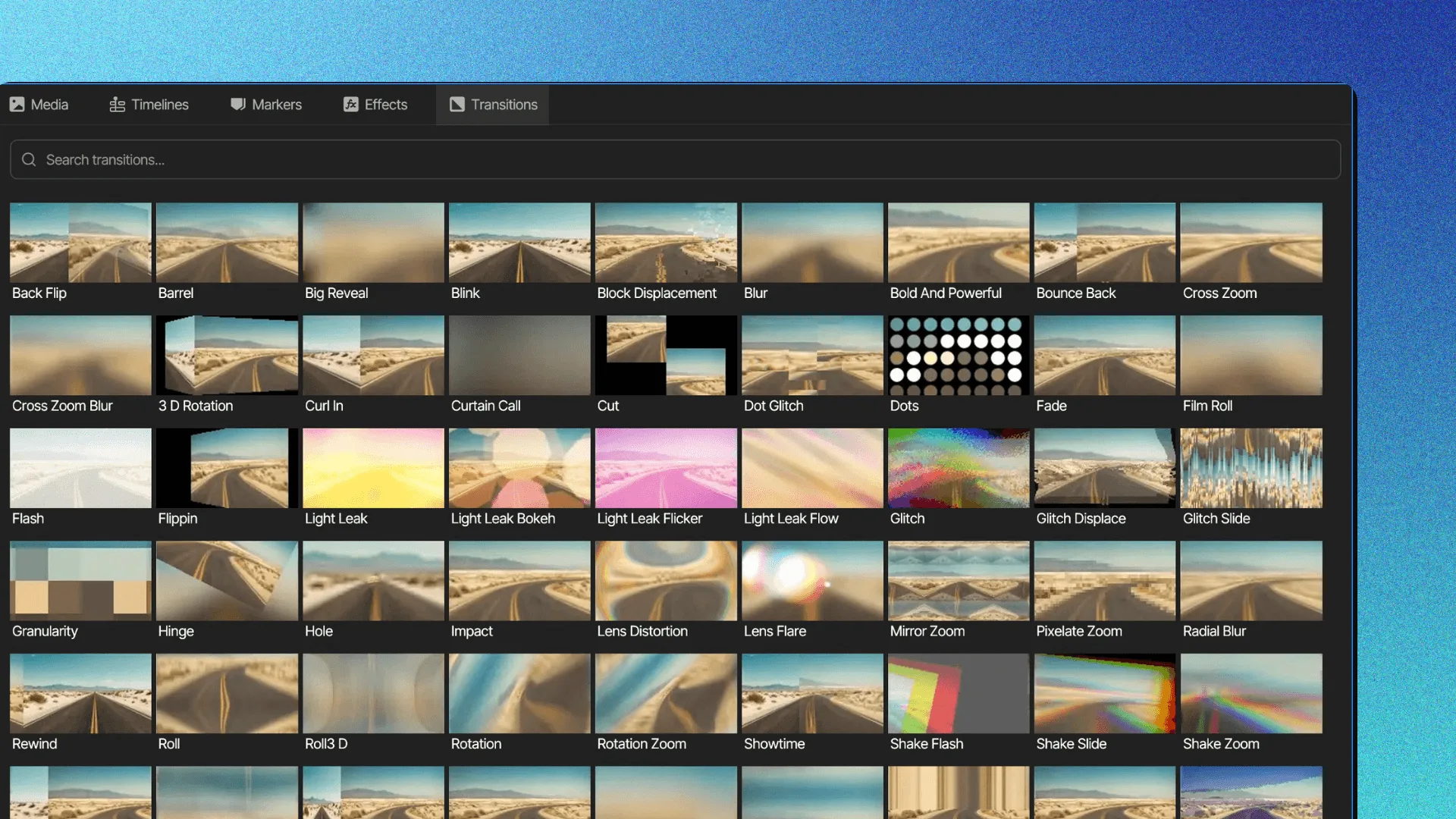Select the Shake Slide transition thumbnail
Image resolution: width=1456 pixels, height=819 pixels.
click(x=1105, y=693)
